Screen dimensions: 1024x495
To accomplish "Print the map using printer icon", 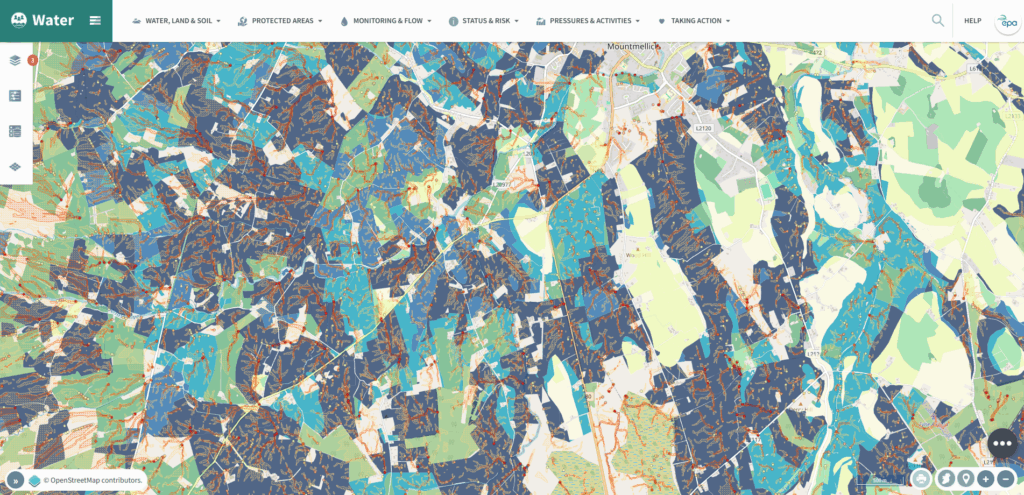I will click(921, 479).
